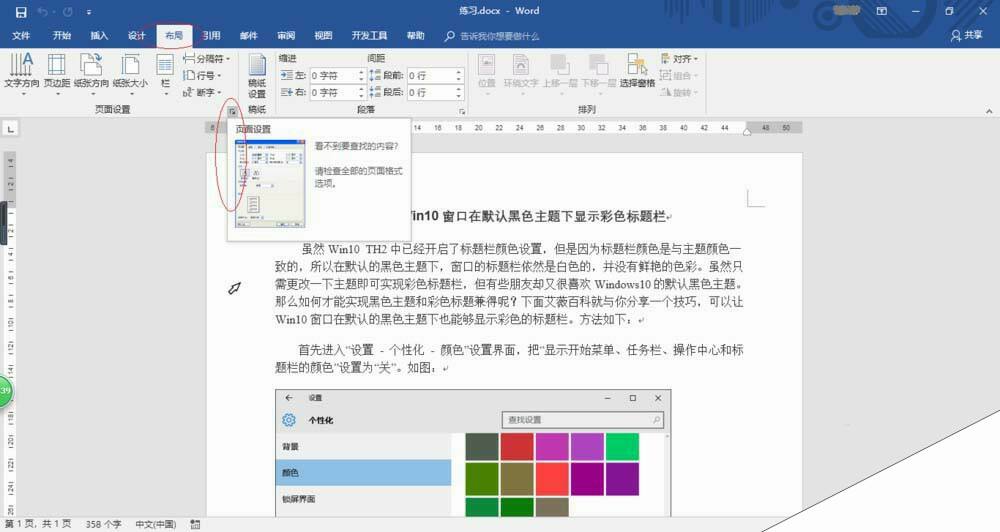
Task: Click the spacing before (段前) field
Action: pos(431,75)
